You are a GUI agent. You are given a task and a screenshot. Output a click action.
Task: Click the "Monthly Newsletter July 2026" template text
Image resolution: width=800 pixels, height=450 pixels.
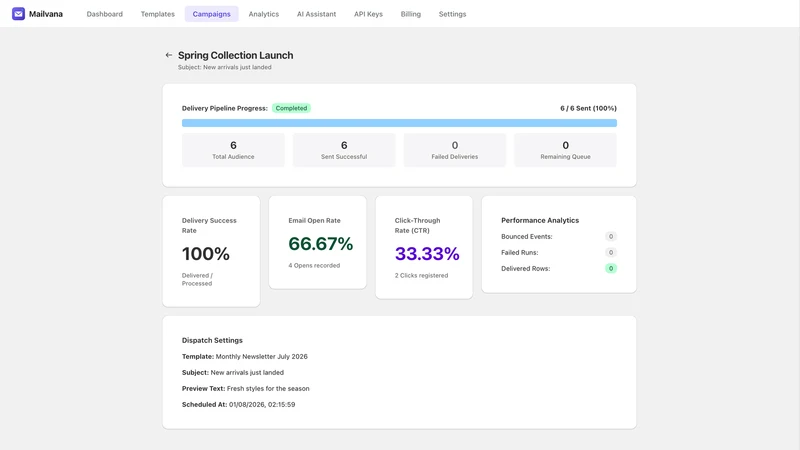(x=262, y=357)
